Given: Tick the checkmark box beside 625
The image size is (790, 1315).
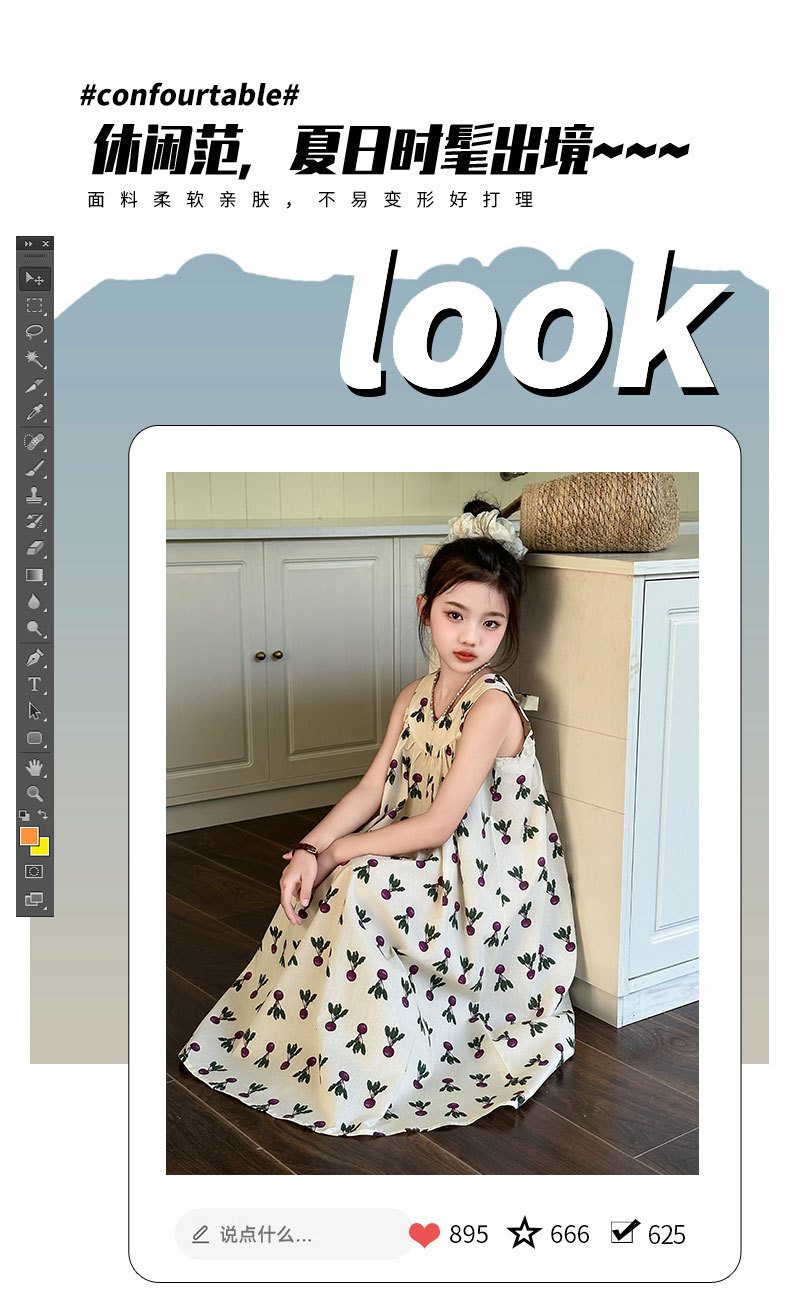Looking at the screenshot, I should [x=624, y=1231].
